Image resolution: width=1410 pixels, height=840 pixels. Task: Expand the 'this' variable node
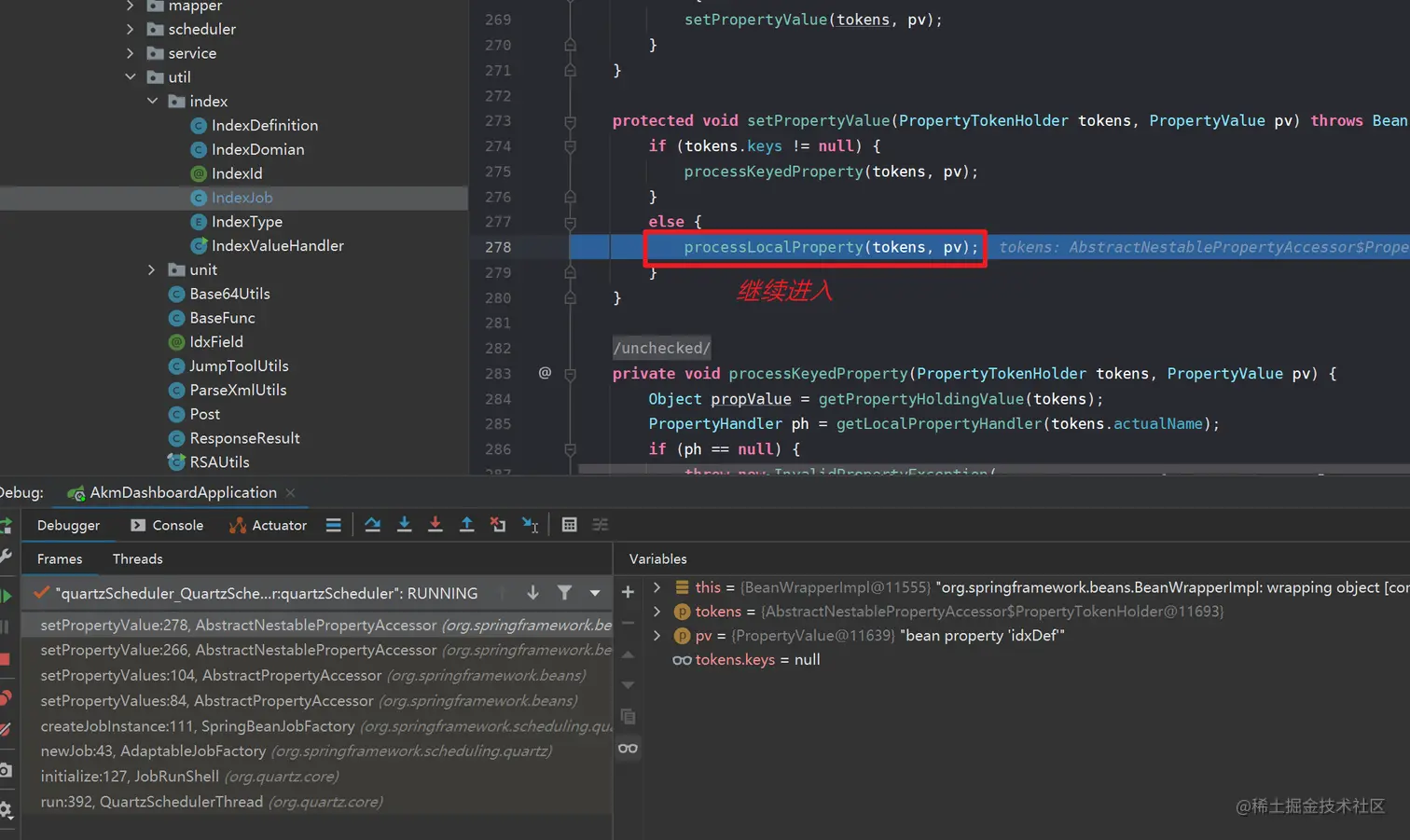[x=657, y=587]
